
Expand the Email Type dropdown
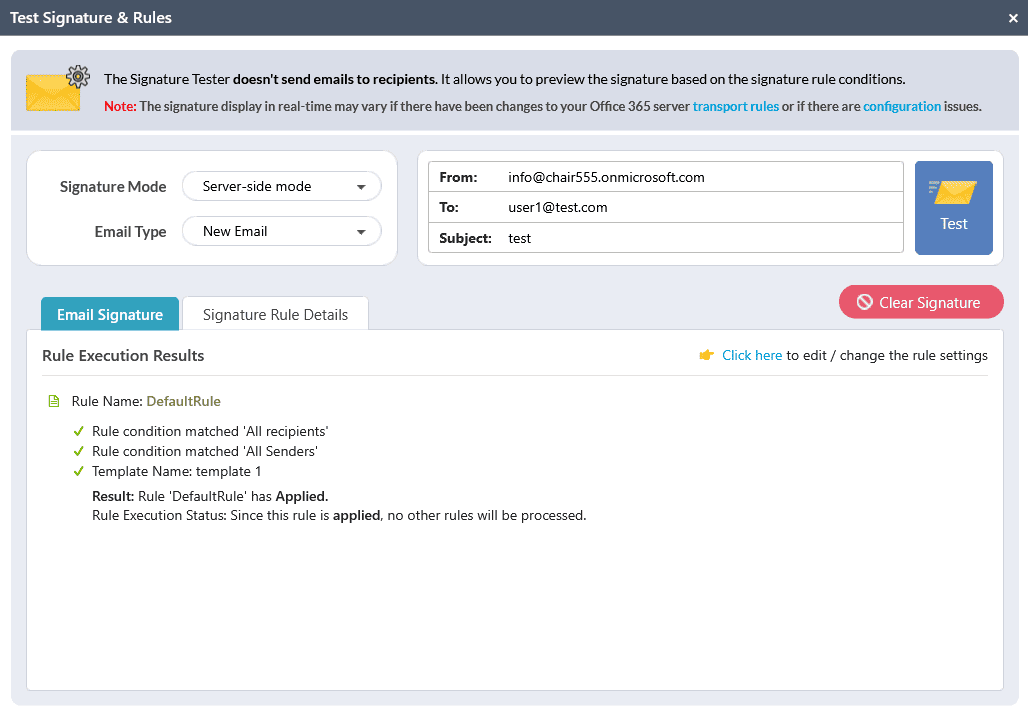[x=281, y=231]
